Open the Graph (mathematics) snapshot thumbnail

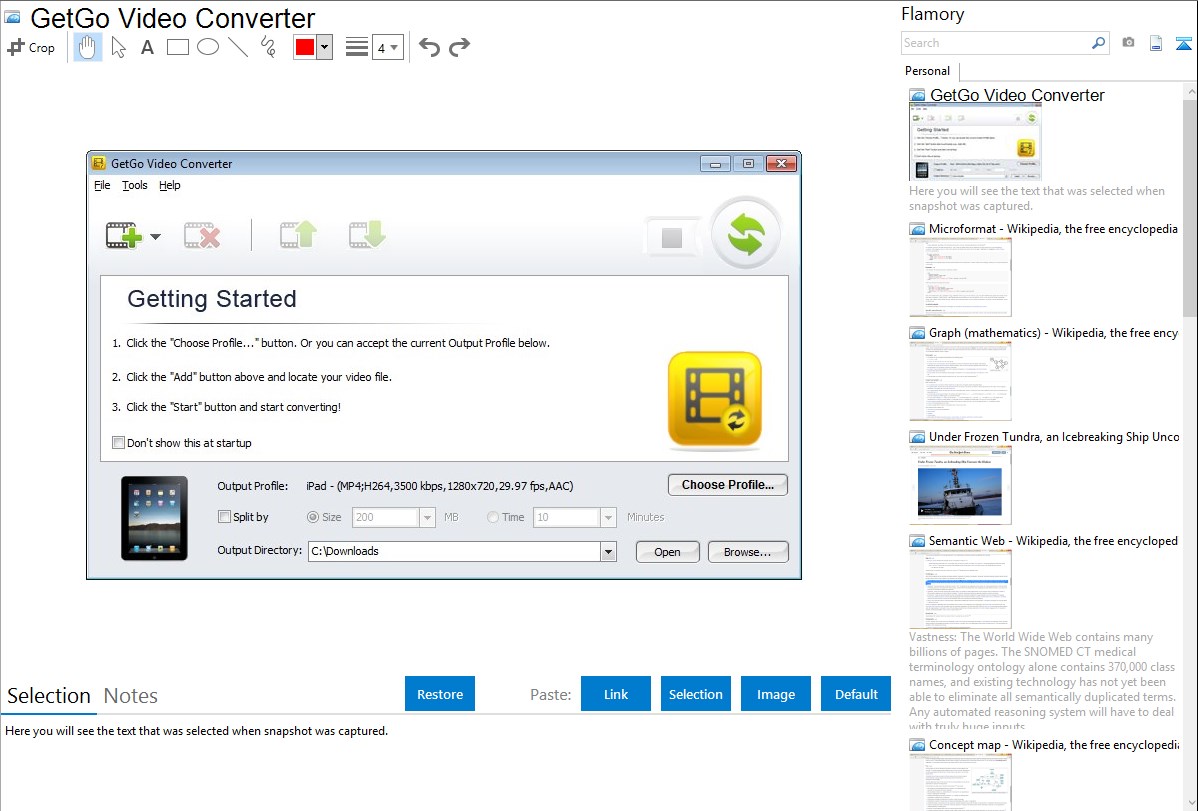click(x=960, y=381)
